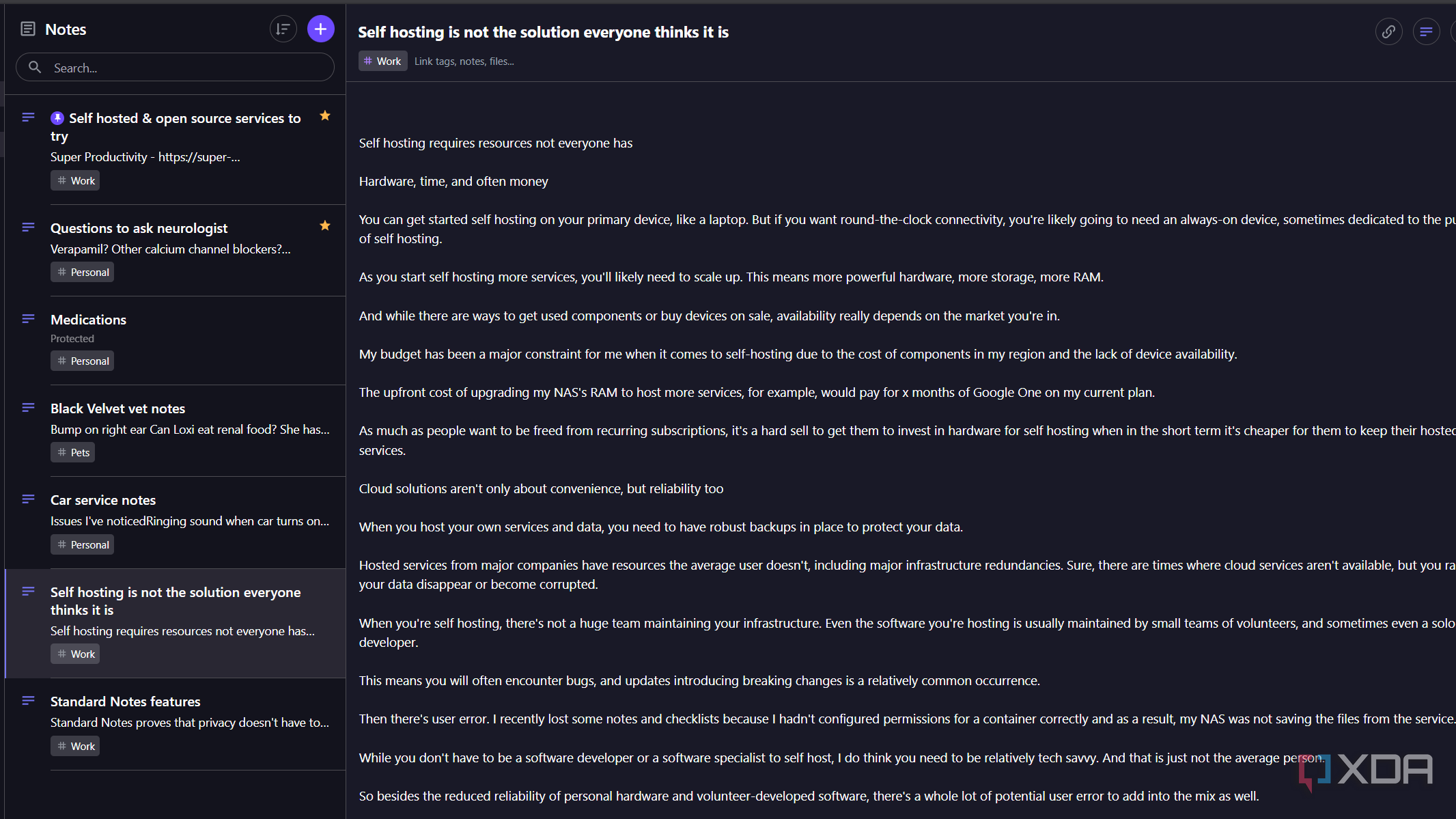Open the note options menu icon
1456x819 pixels.
pos(1426,31)
